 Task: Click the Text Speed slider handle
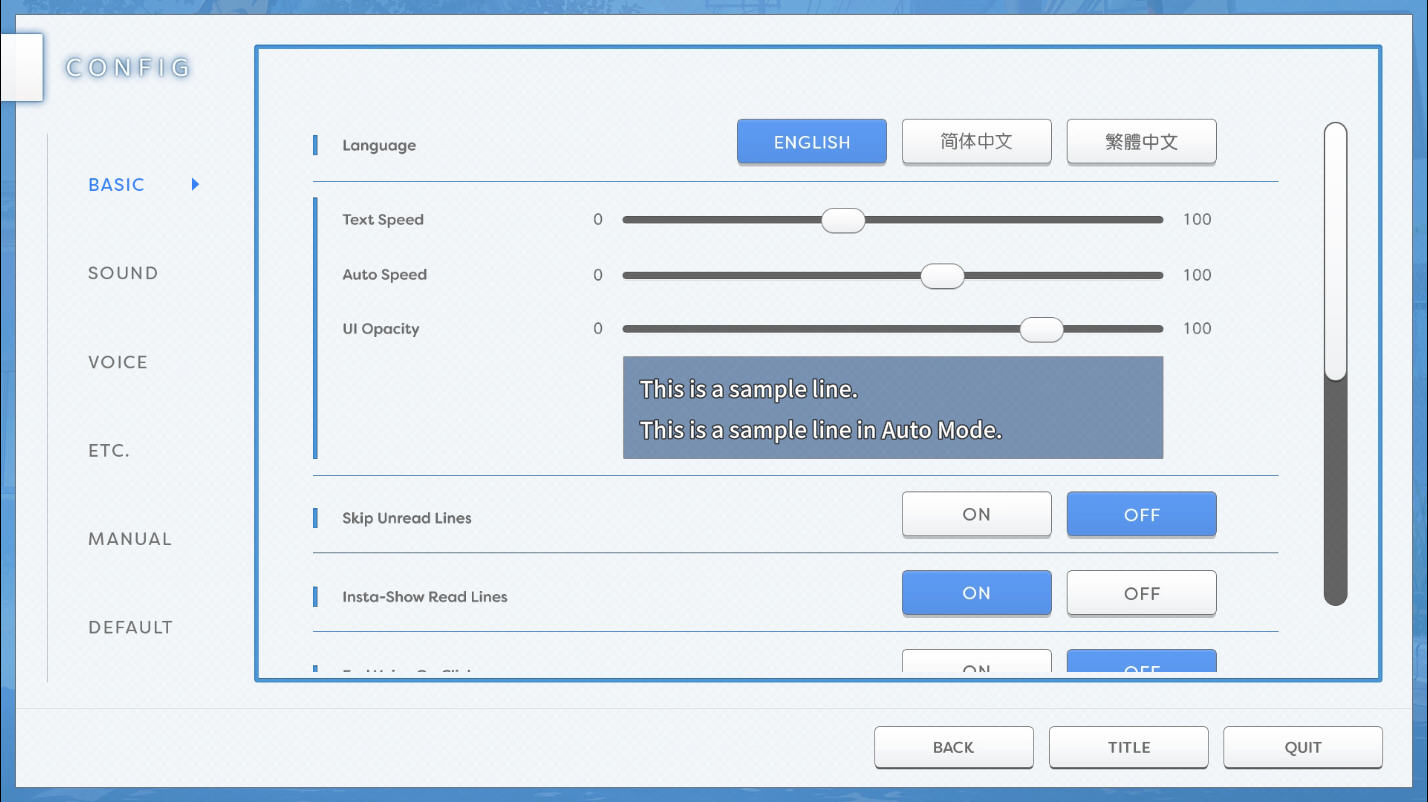843,220
